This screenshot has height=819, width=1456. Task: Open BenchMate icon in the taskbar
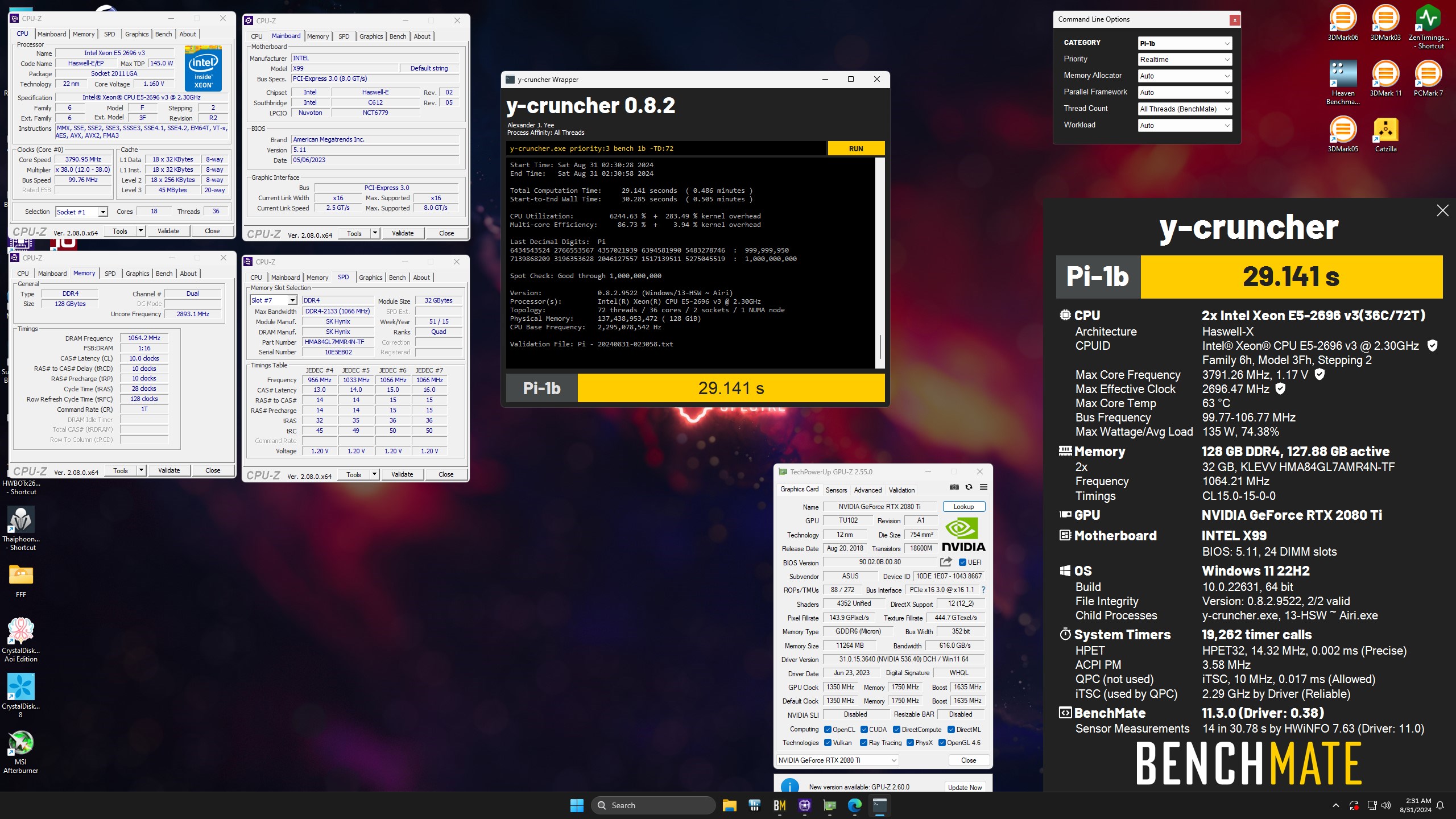[779, 805]
